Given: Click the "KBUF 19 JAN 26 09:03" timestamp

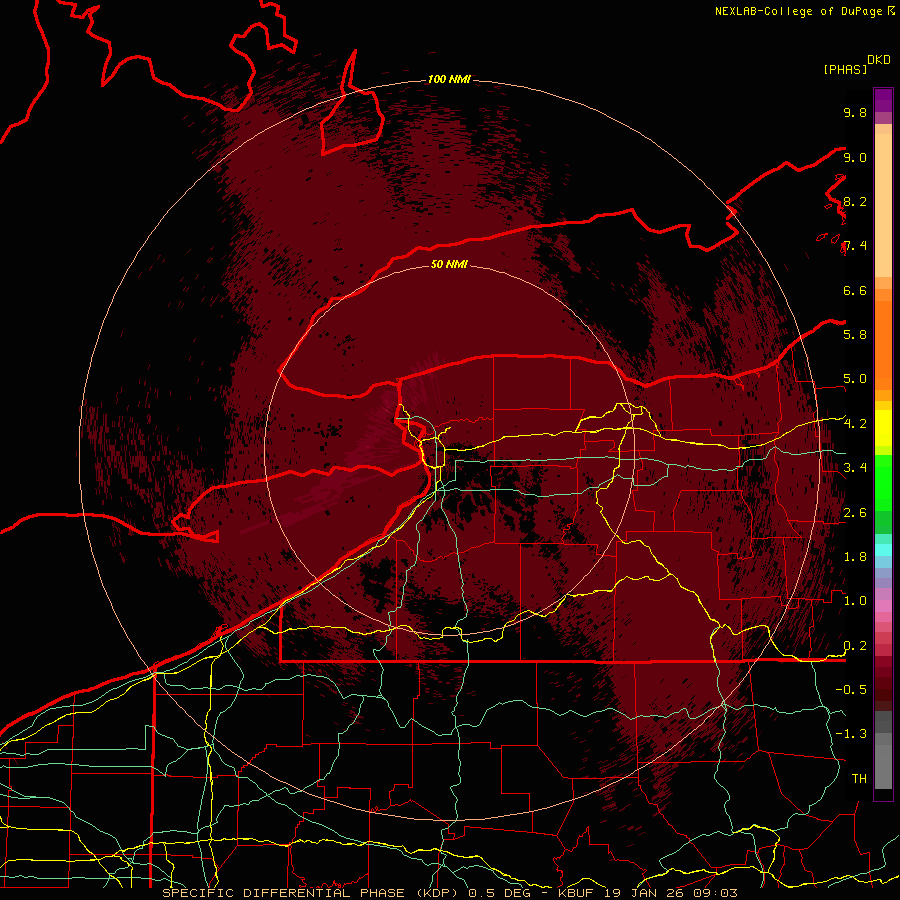Looking at the screenshot, I should click(647, 893).
